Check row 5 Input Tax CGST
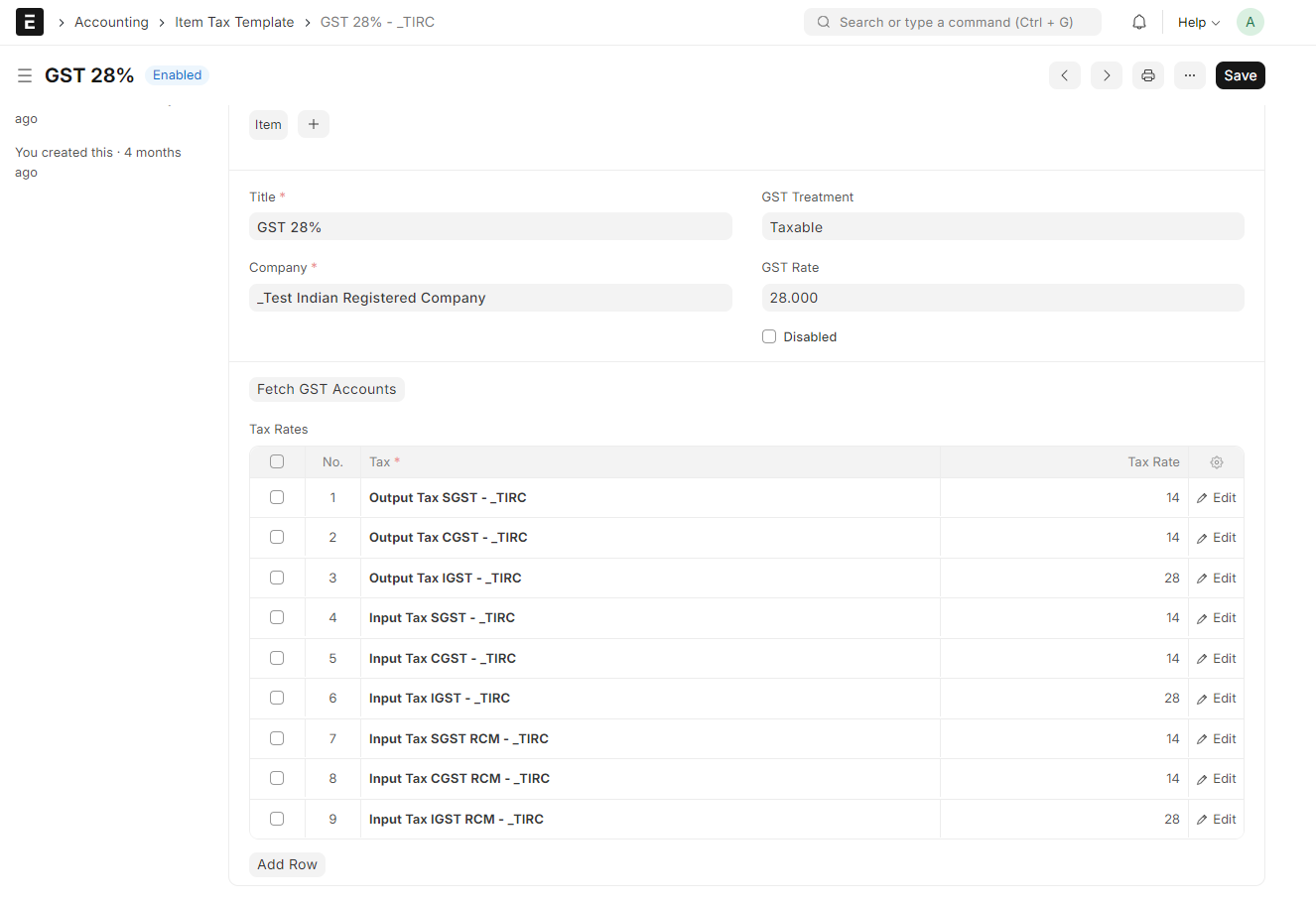The height and width of the screenshot is (905, 1316). pos(277,658)
